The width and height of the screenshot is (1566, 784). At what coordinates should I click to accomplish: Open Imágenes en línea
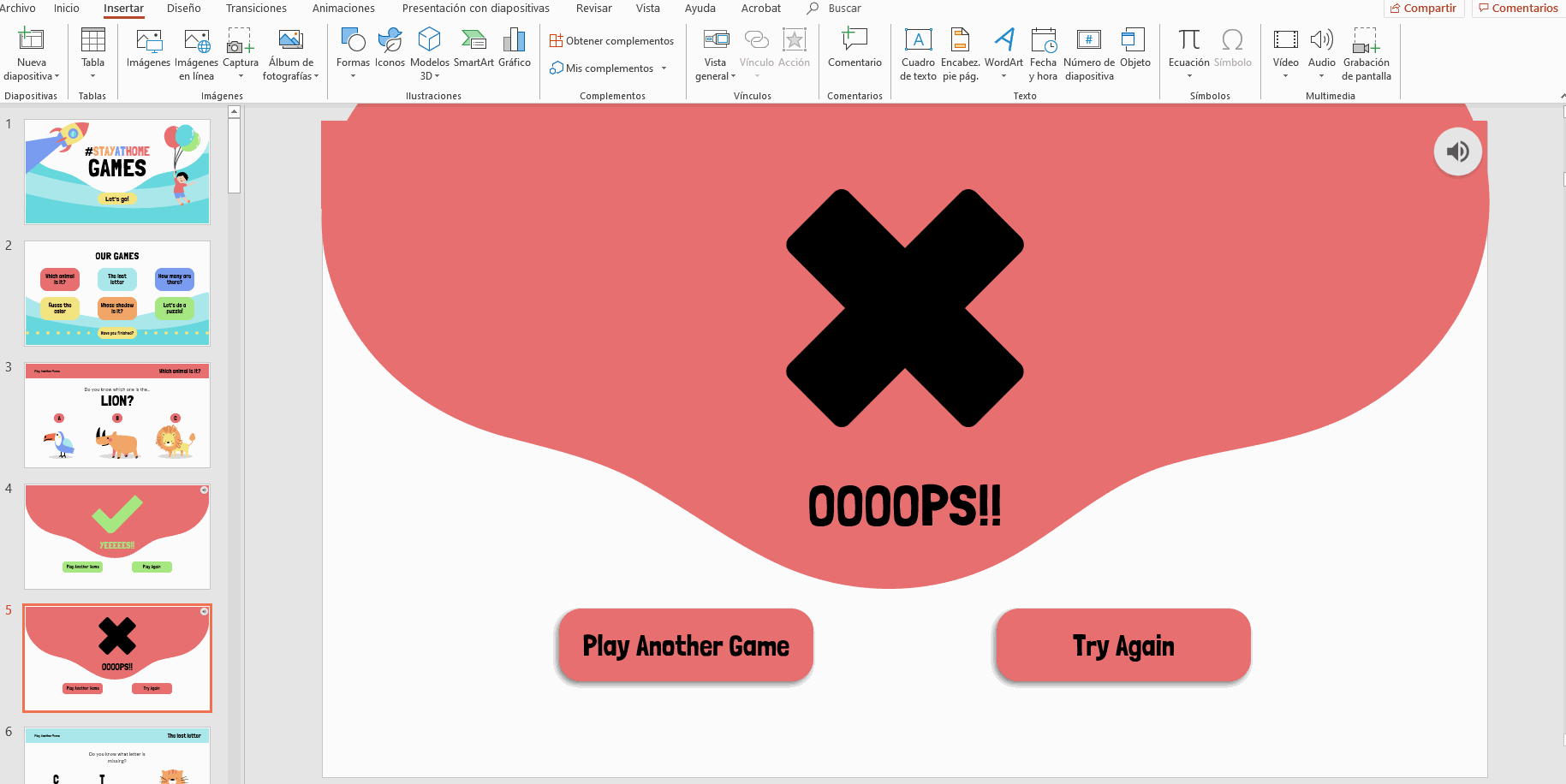point(196,39)
